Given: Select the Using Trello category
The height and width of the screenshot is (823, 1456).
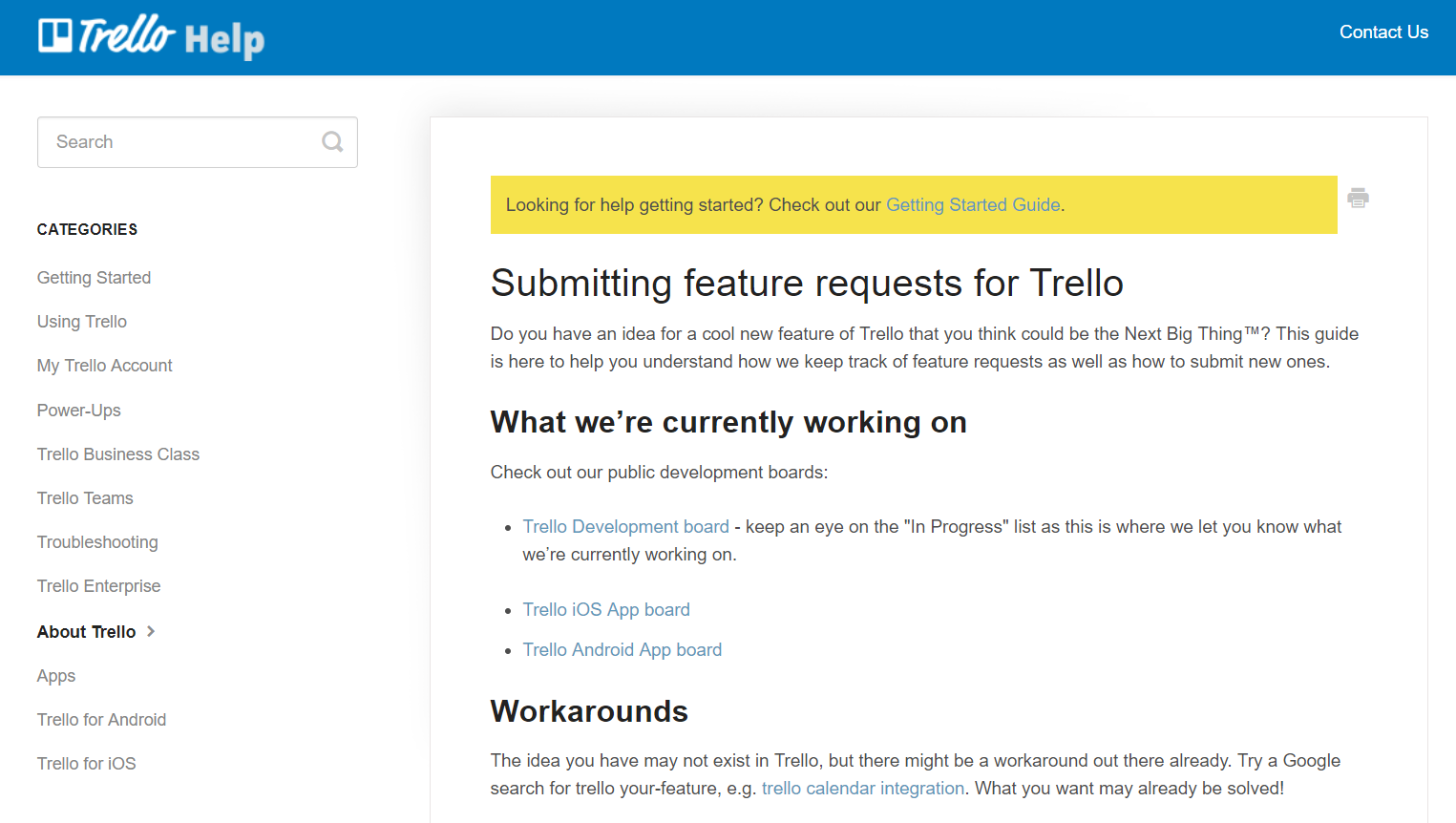Looking at the screenshot, I should pyautogui.click(x=81, y=322).
